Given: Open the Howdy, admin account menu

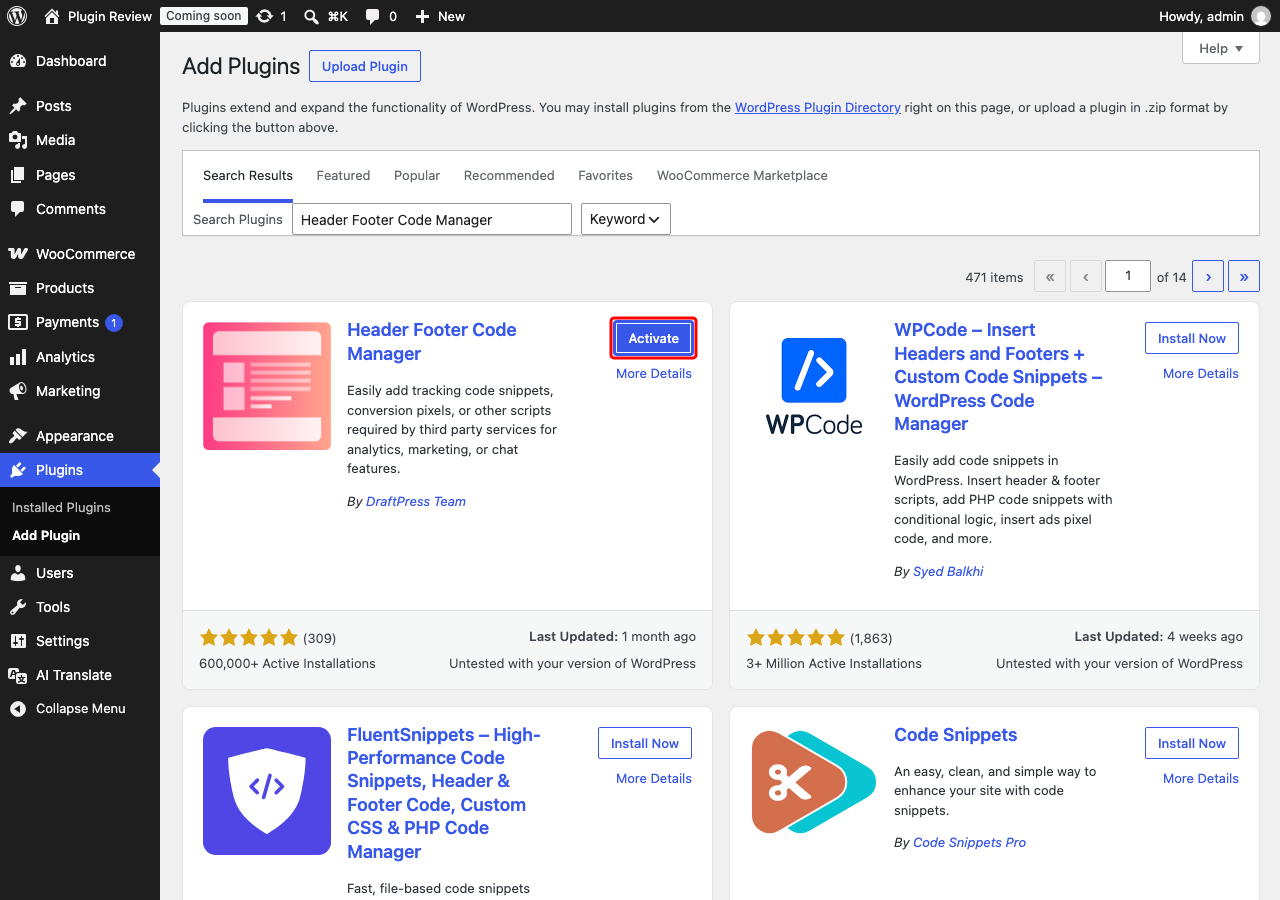Looking at the screenshot, I should [x=1215, y=16].
